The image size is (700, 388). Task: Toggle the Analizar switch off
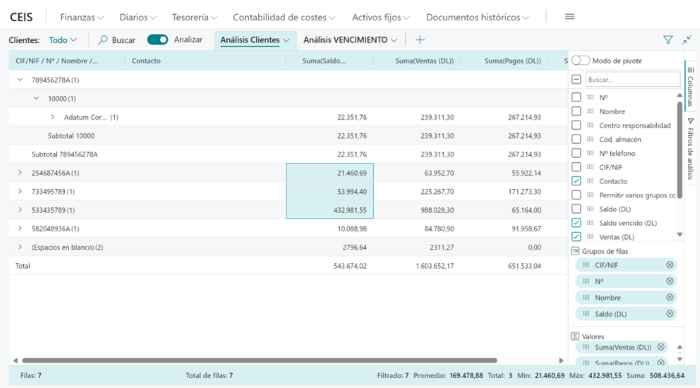(158, 40)
